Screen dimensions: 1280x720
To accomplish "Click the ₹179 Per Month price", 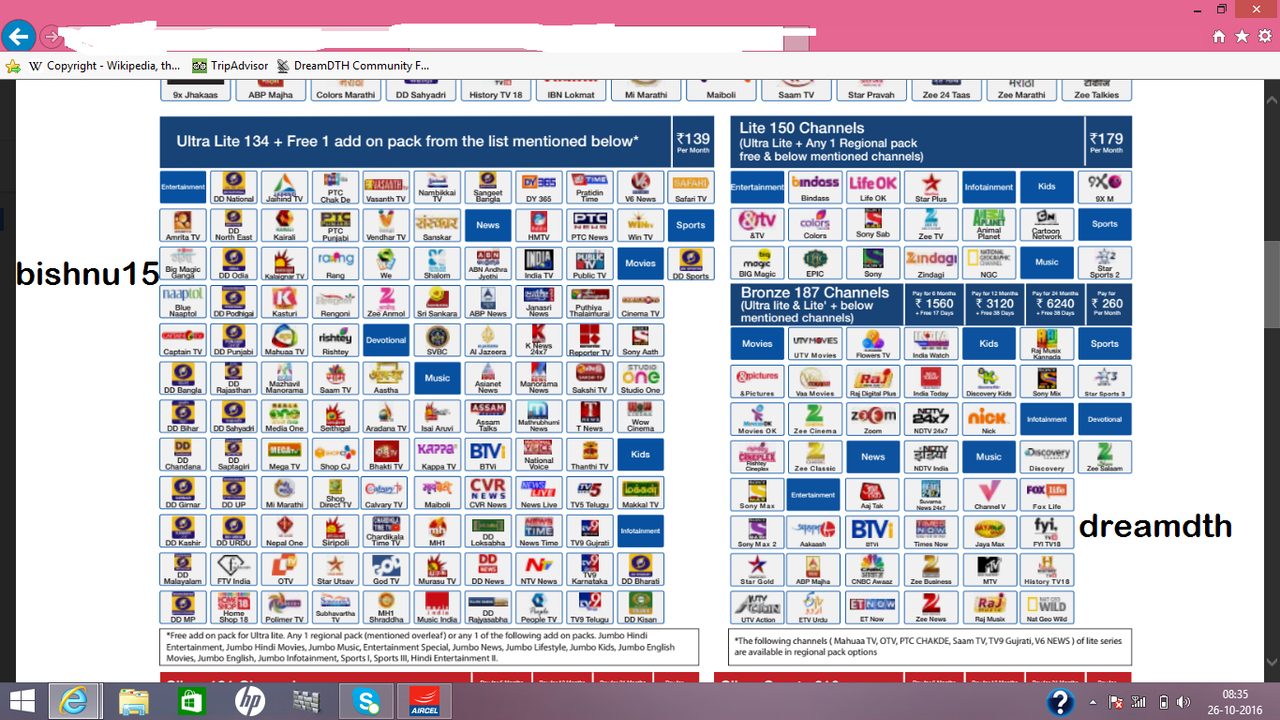I will pyautogui.click(x=1106, y=142).
